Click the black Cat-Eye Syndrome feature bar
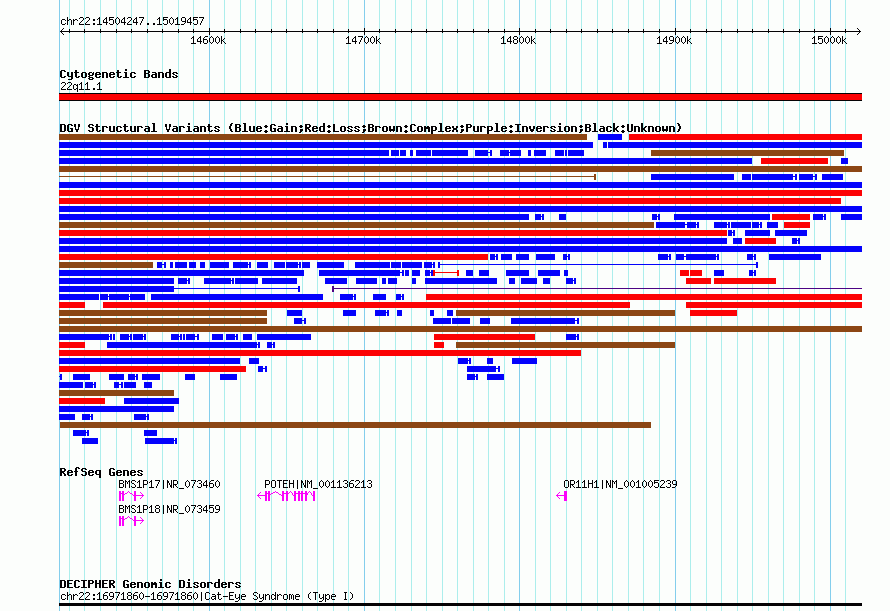 460,605
